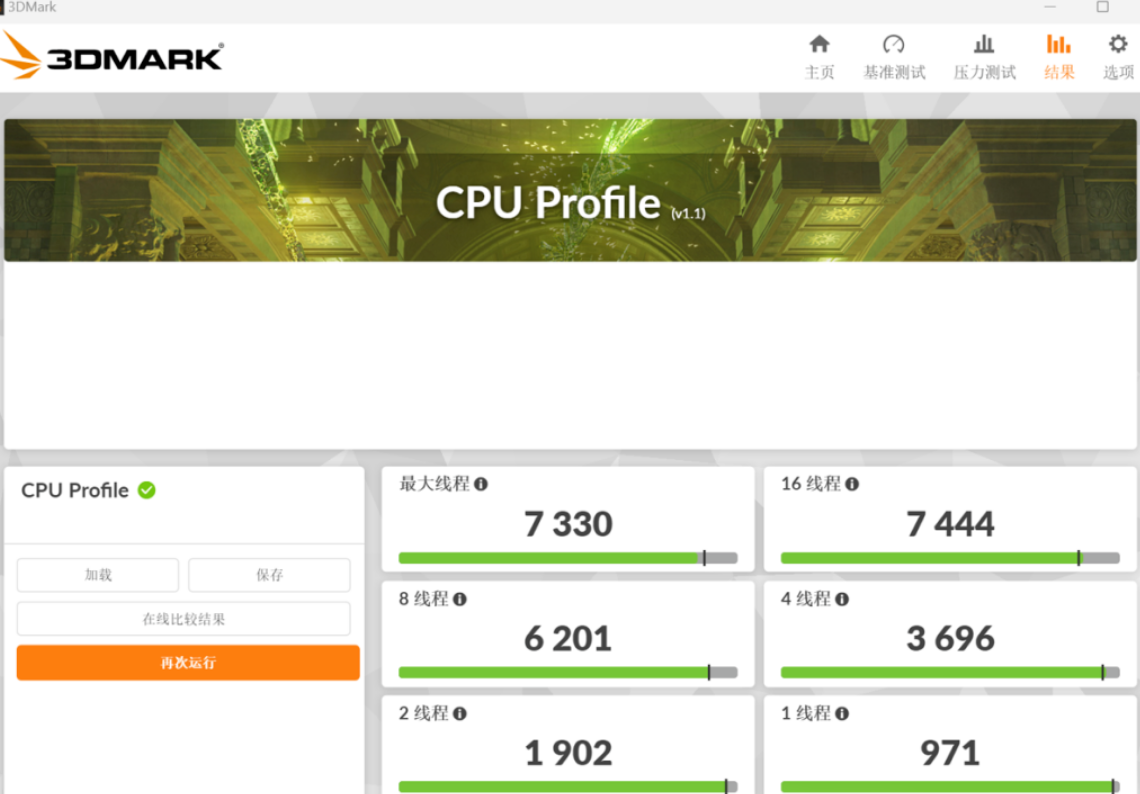This screenshot has height=794, width=1140.
Task: Click the green CPU Profile validation checkmark
Action: tap(147, 490)
